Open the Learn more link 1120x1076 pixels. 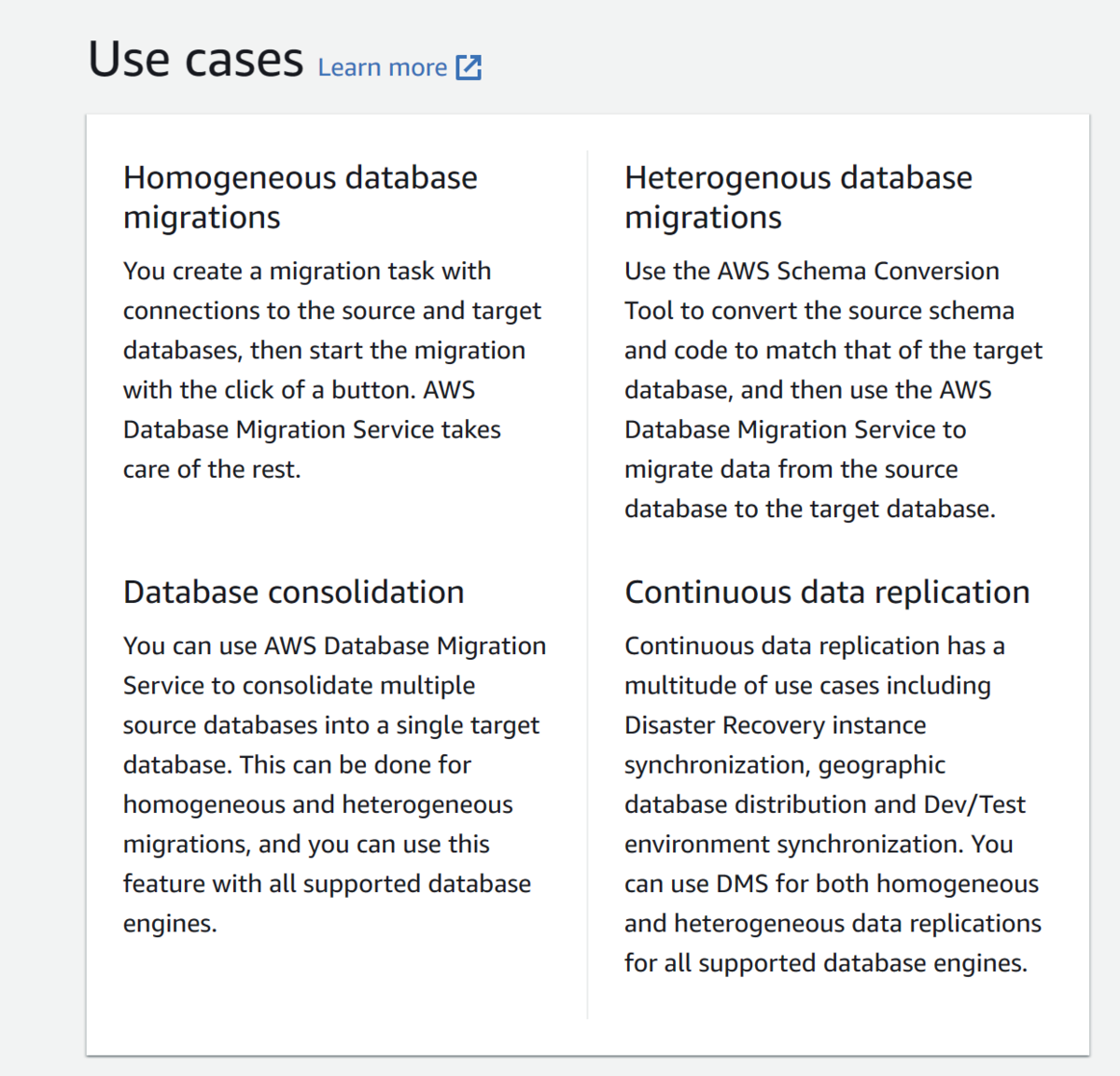pos(383,68)
